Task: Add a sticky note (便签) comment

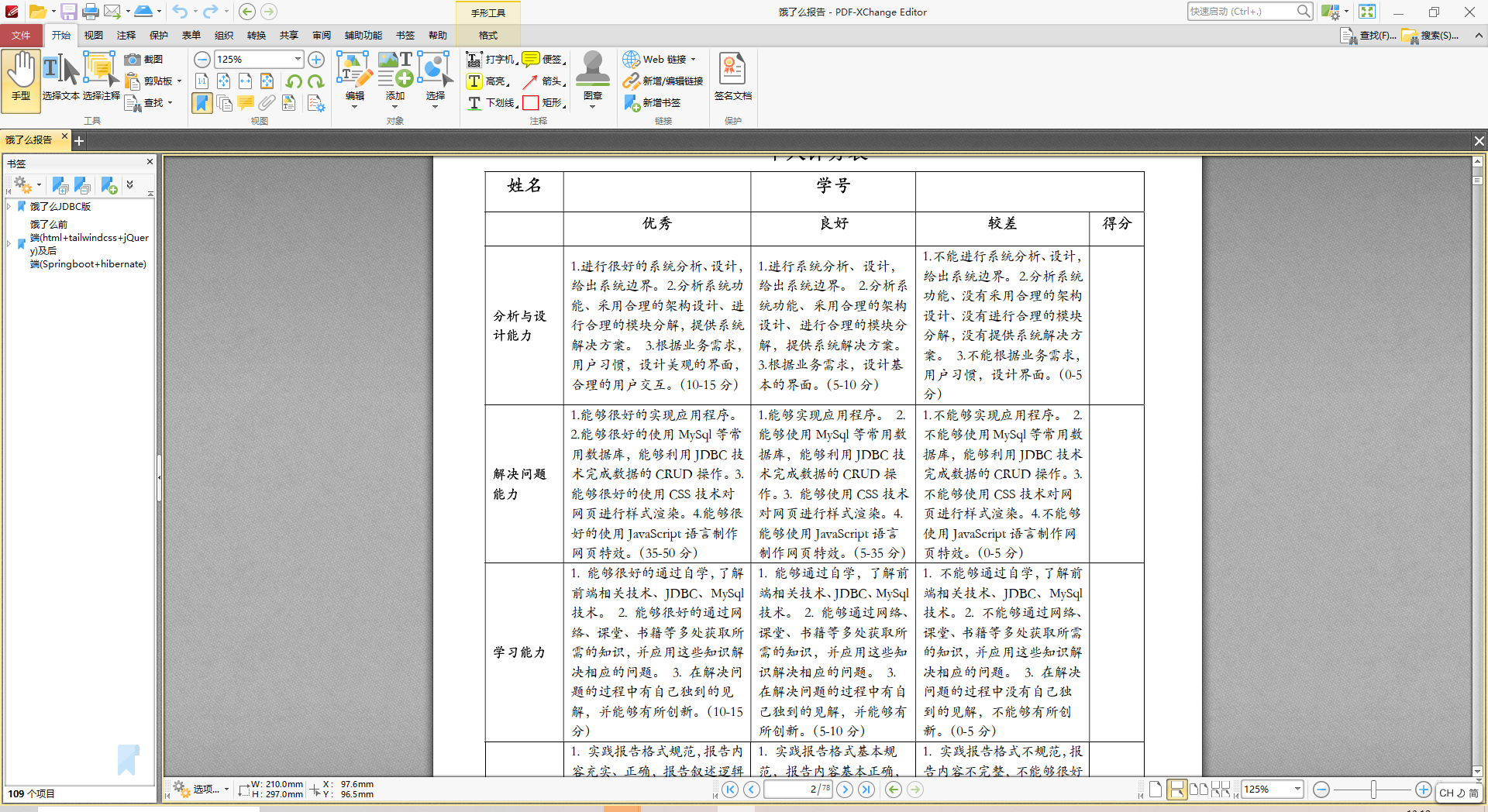Action: coord(543,60)
